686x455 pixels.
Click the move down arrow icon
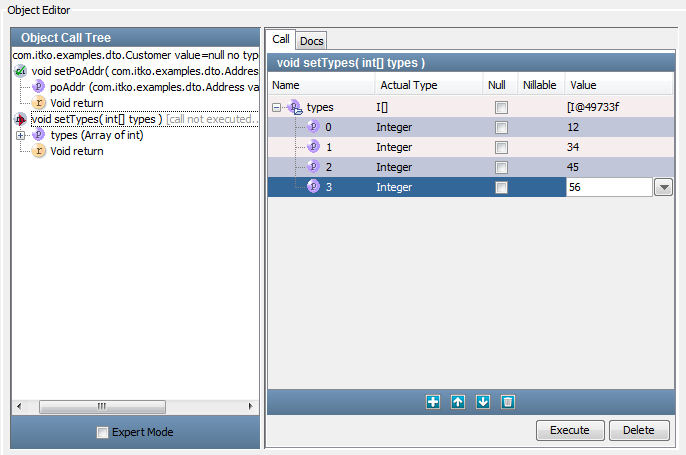point(483,402)
